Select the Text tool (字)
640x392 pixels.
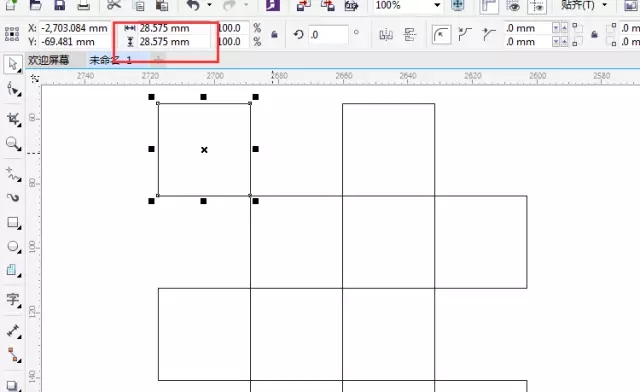[x=13, y=301]
